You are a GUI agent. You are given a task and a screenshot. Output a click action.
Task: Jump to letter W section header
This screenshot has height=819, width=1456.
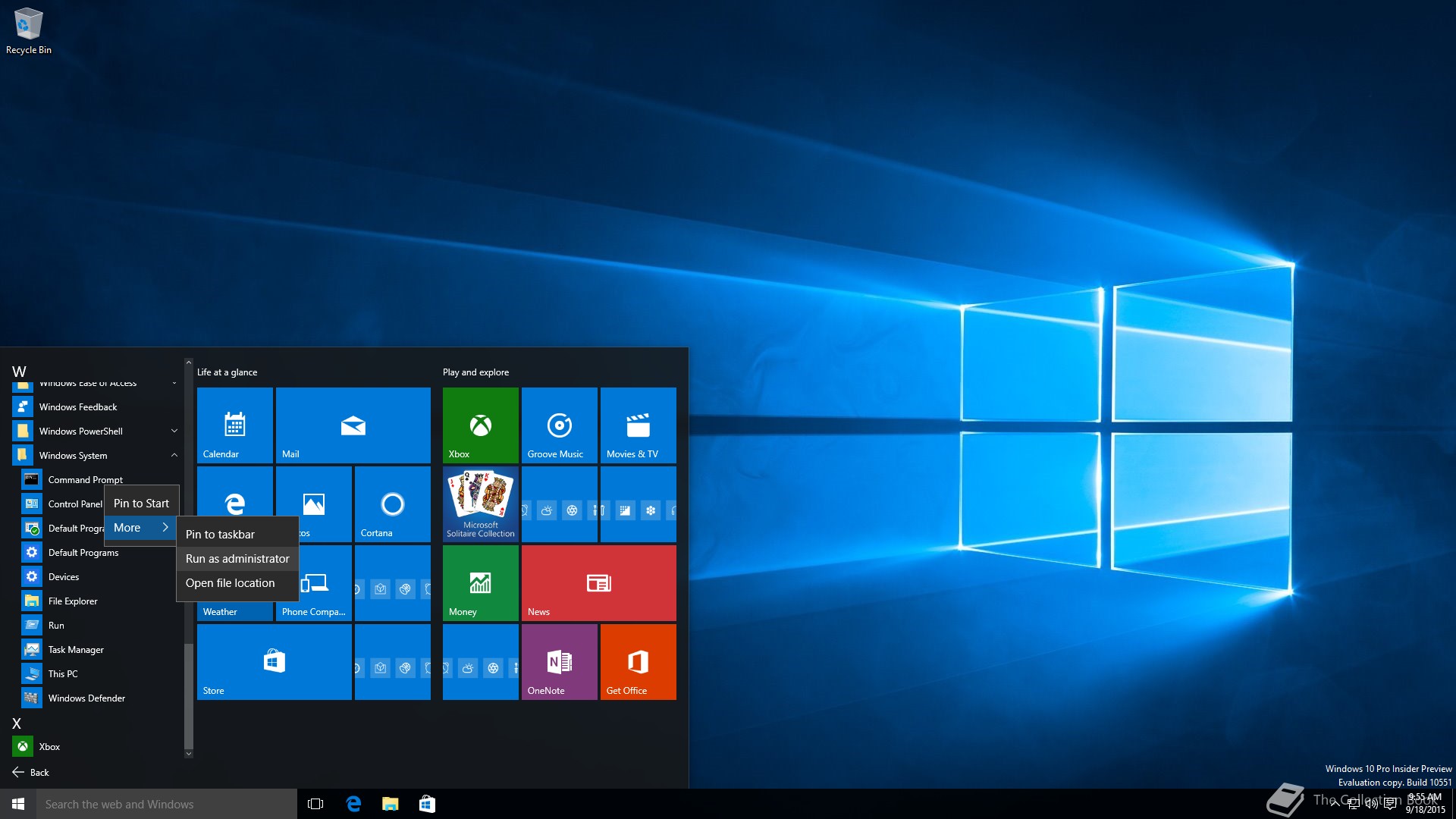click(19, 371)
